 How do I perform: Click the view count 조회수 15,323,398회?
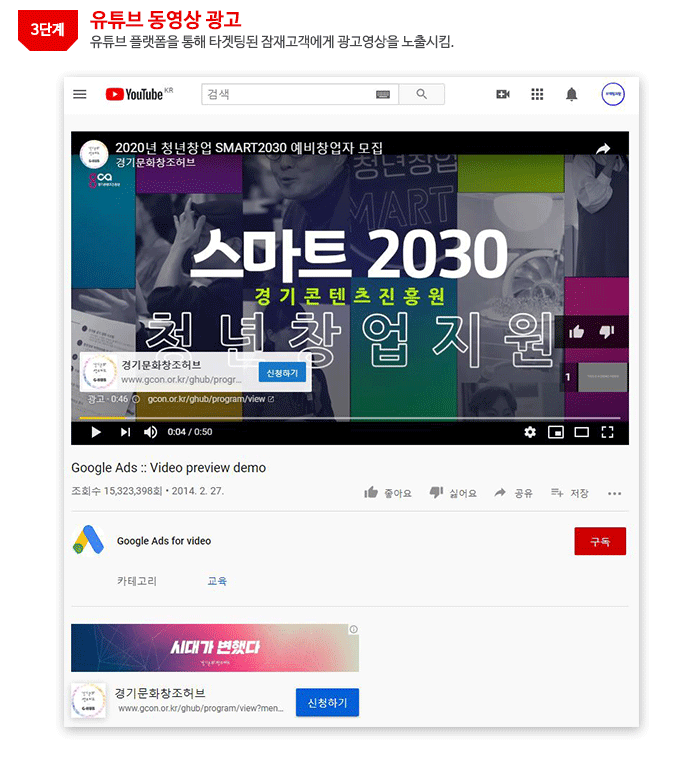pyautogui.click(x=117, y=491)
